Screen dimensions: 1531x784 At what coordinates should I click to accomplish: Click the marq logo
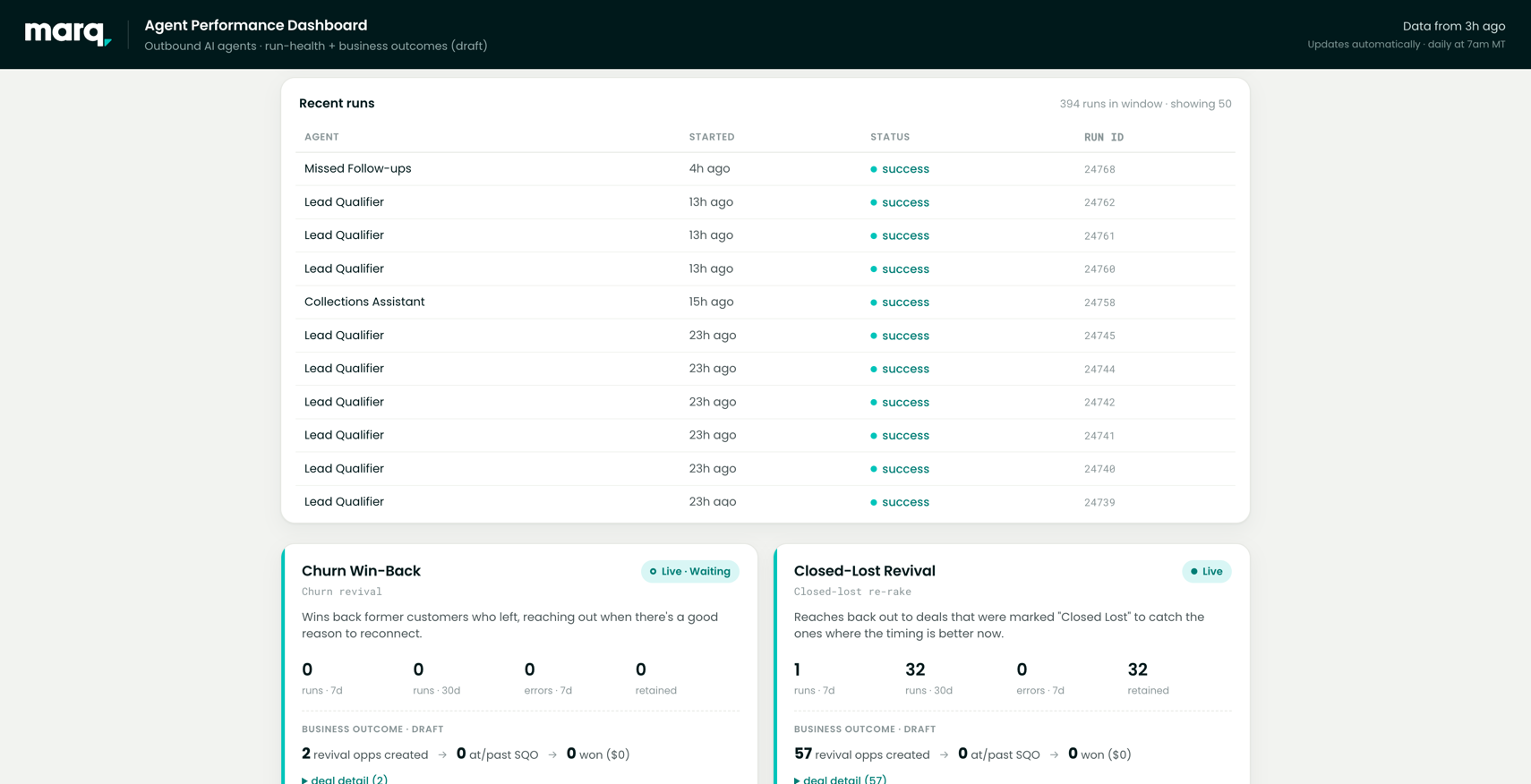pos(68,33)
